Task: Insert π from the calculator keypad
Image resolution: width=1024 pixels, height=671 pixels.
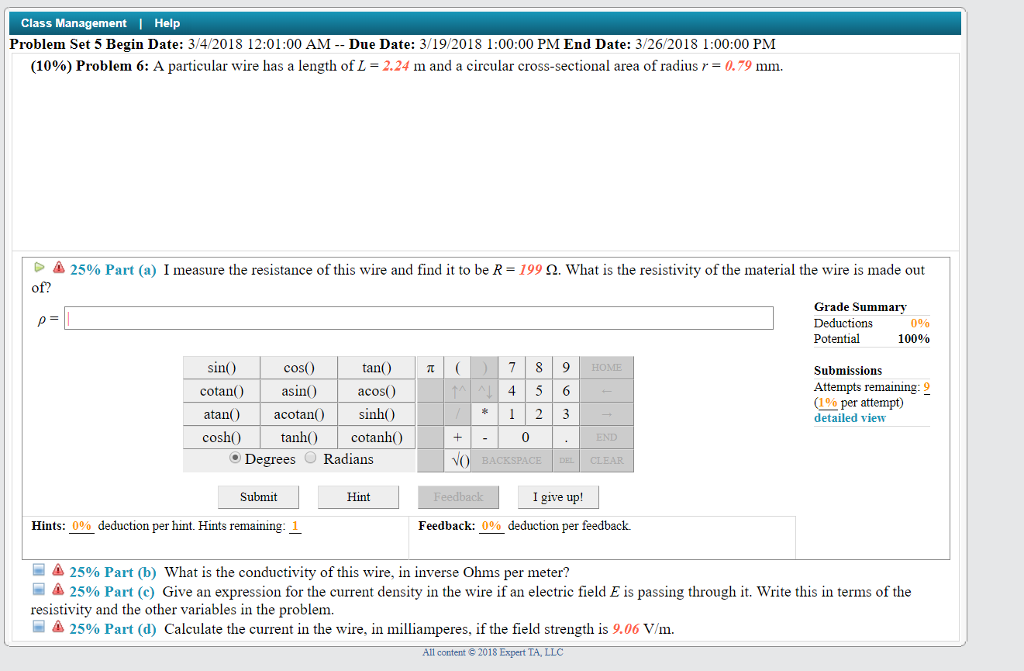Action: [x=428, y=367]
